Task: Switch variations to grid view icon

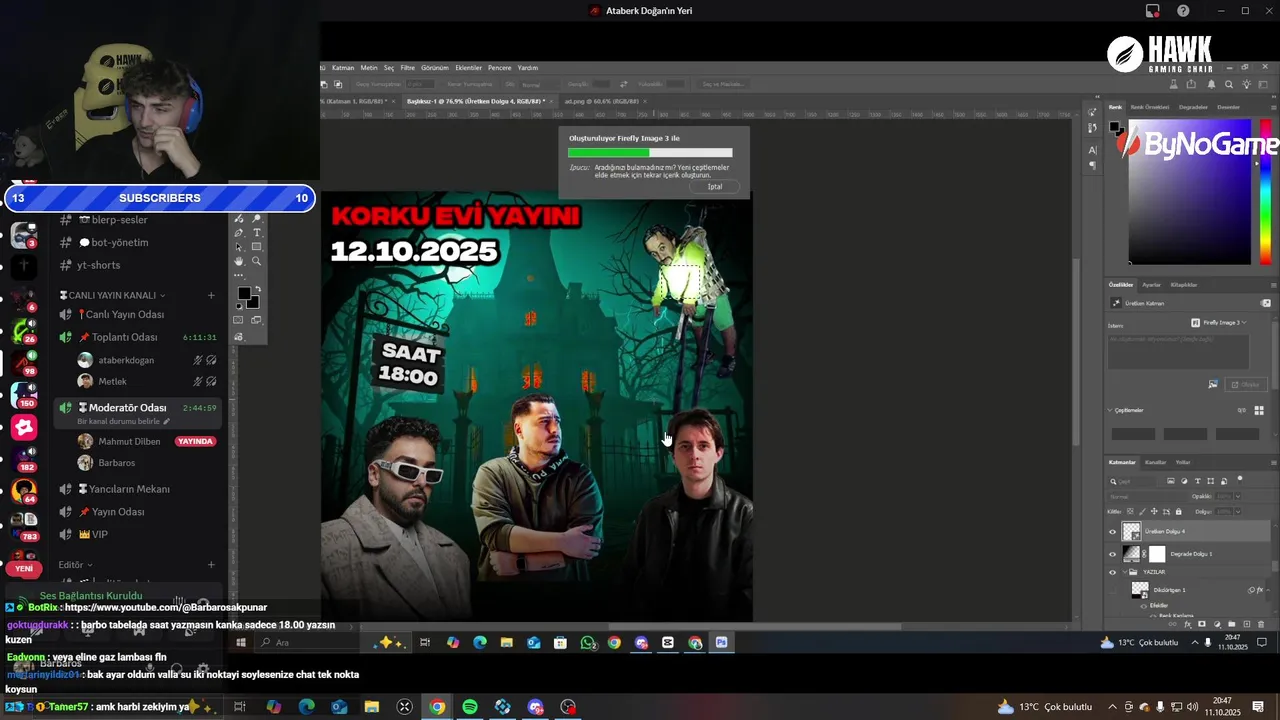Action: 1259,410
